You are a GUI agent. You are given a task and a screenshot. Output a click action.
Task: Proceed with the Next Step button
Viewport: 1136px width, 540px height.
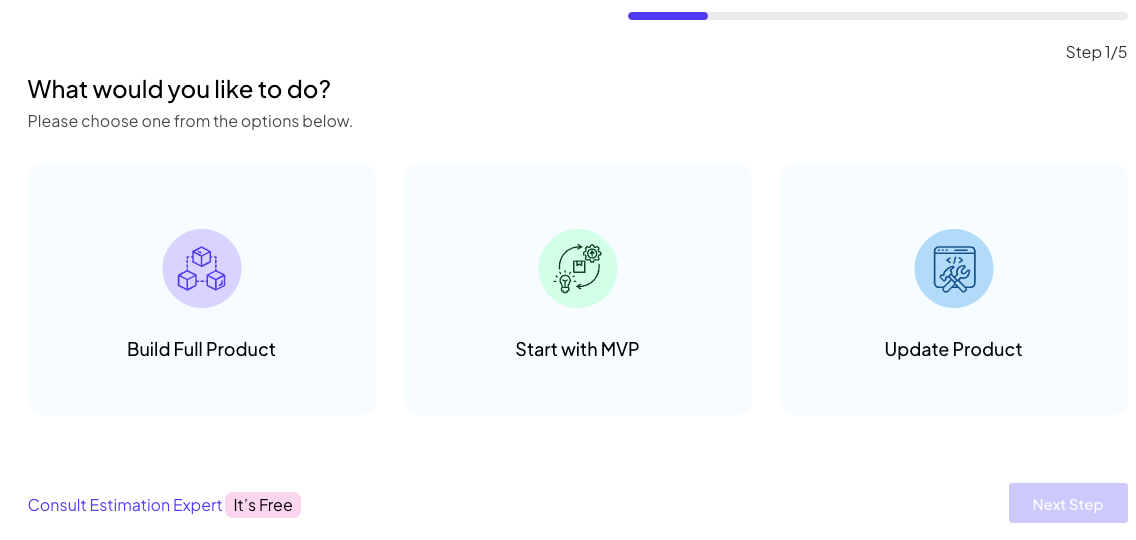point(1067,504)
